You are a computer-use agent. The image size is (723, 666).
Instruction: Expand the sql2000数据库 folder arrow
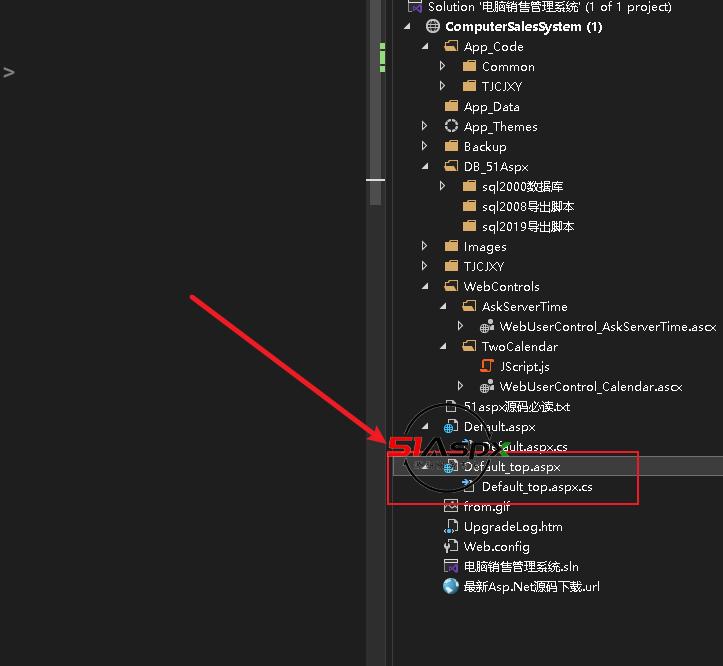(443, 186)
